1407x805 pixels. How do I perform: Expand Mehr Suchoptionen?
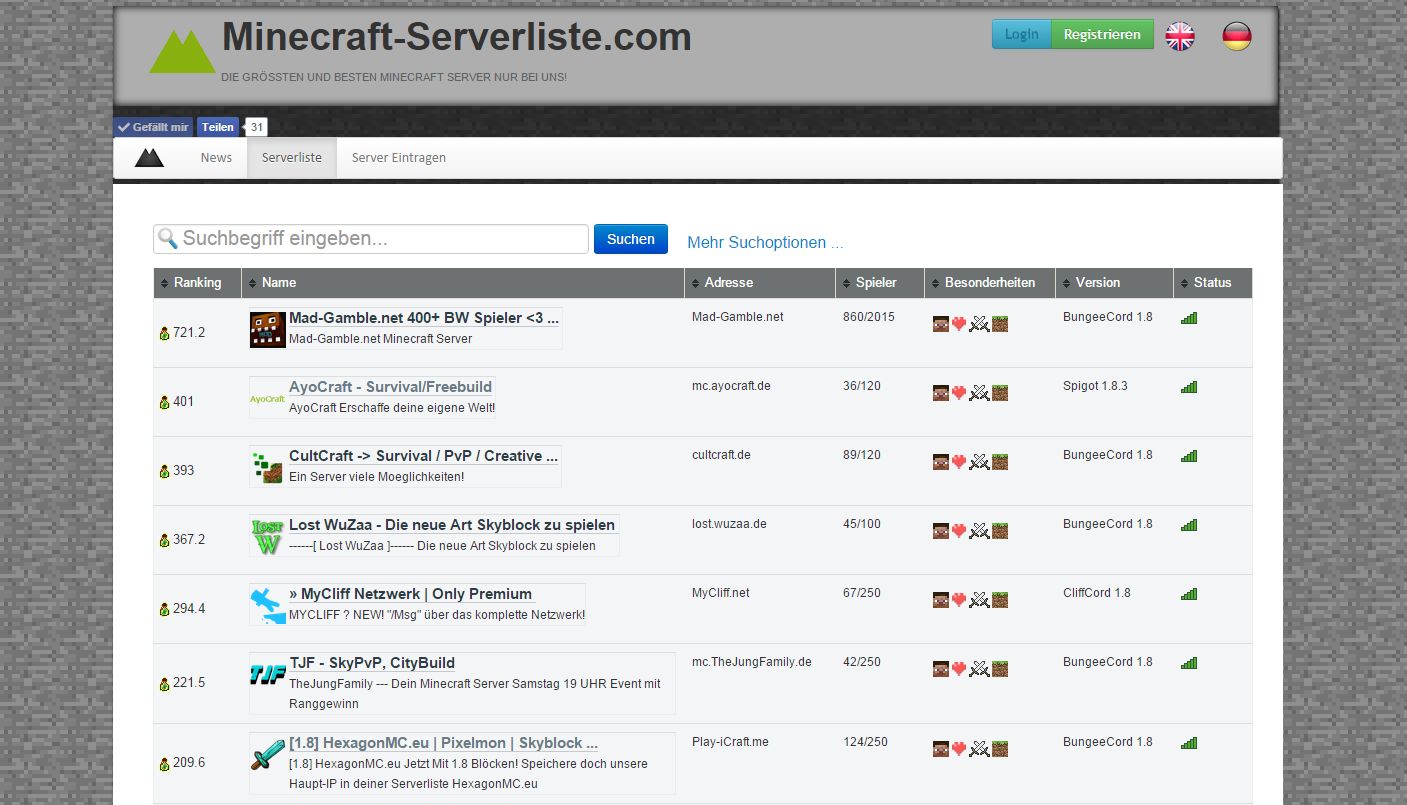764,242
